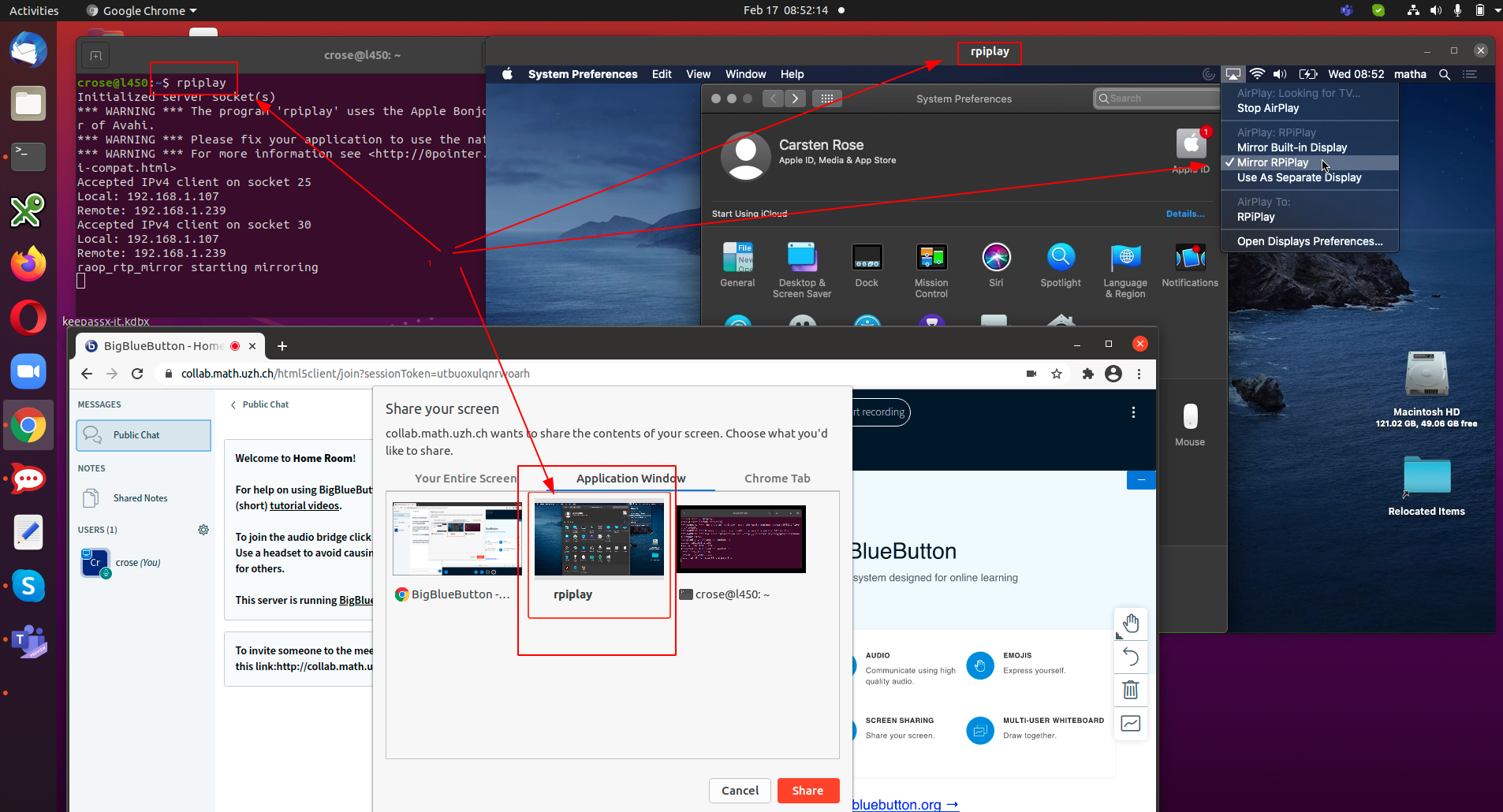Viewport: 1503px width, 812px height.
Task: Open Terminal icon in the dock
Action: coord(28,157)
